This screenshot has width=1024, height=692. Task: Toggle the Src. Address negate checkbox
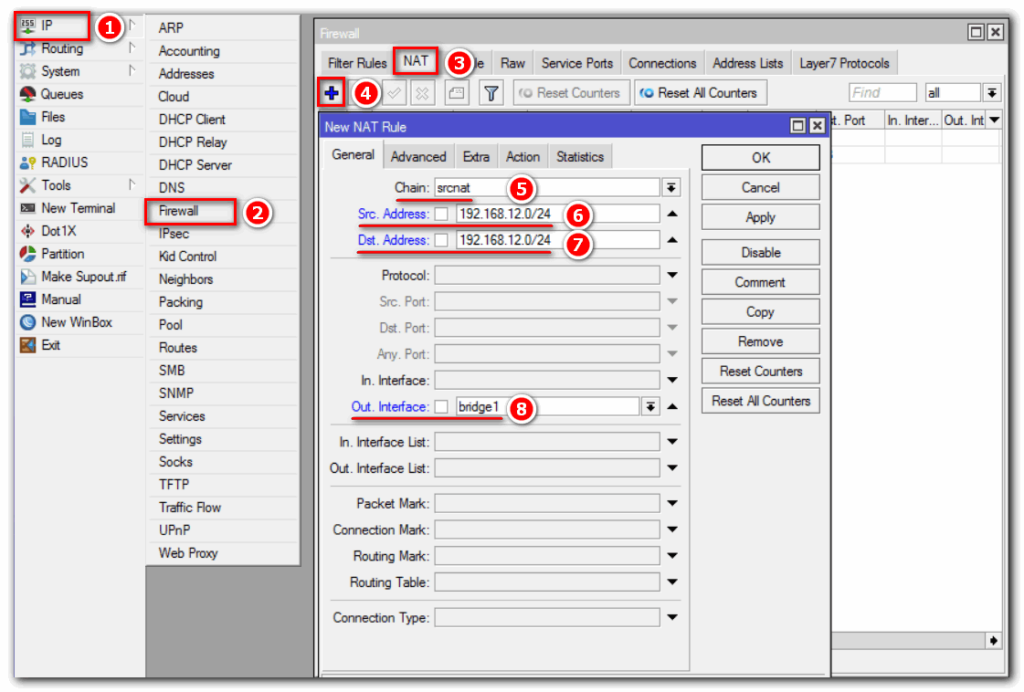pyautogui.click(x=441, y=214)
